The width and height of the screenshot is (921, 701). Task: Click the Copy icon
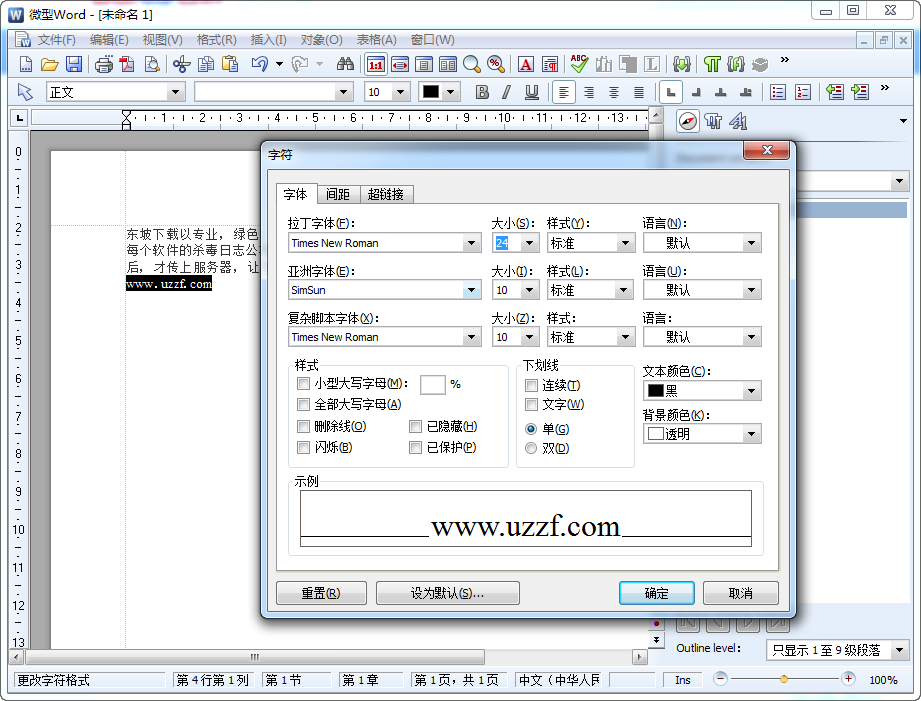206,64
